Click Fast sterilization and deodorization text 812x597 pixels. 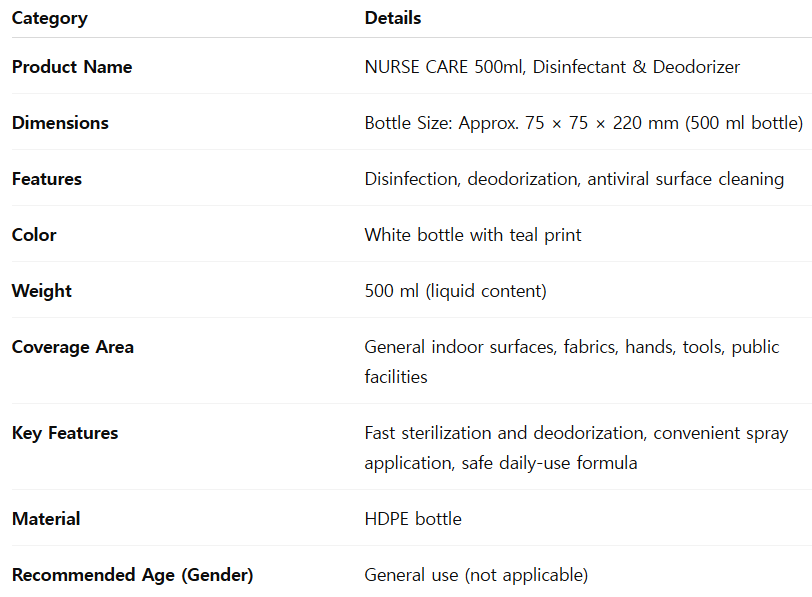click(576, 447)
